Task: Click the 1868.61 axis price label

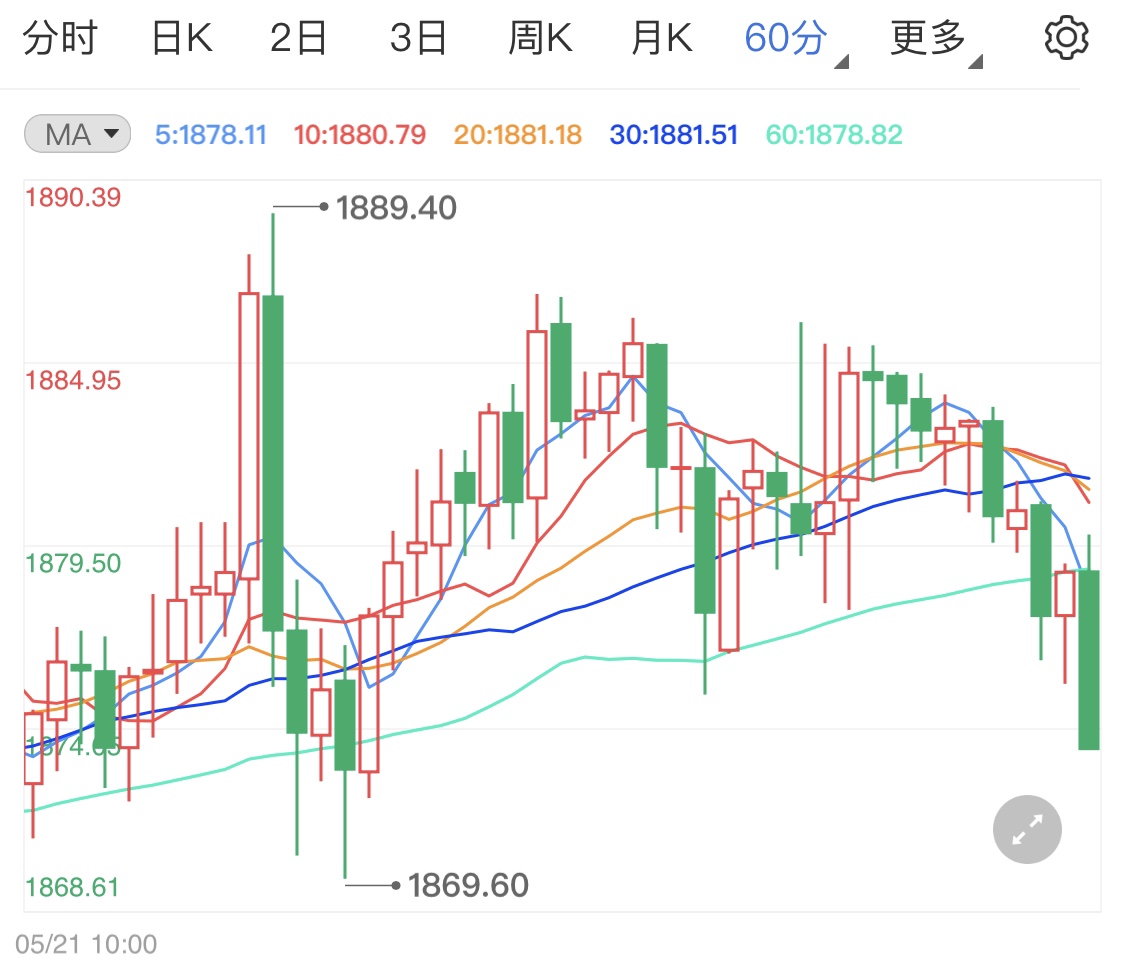Action: click(72, 887)
